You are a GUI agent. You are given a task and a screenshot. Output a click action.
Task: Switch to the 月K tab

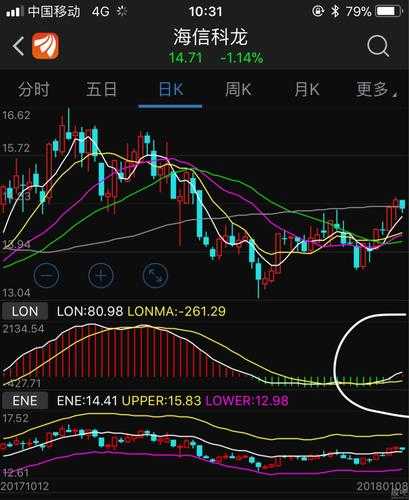point(307,89)
